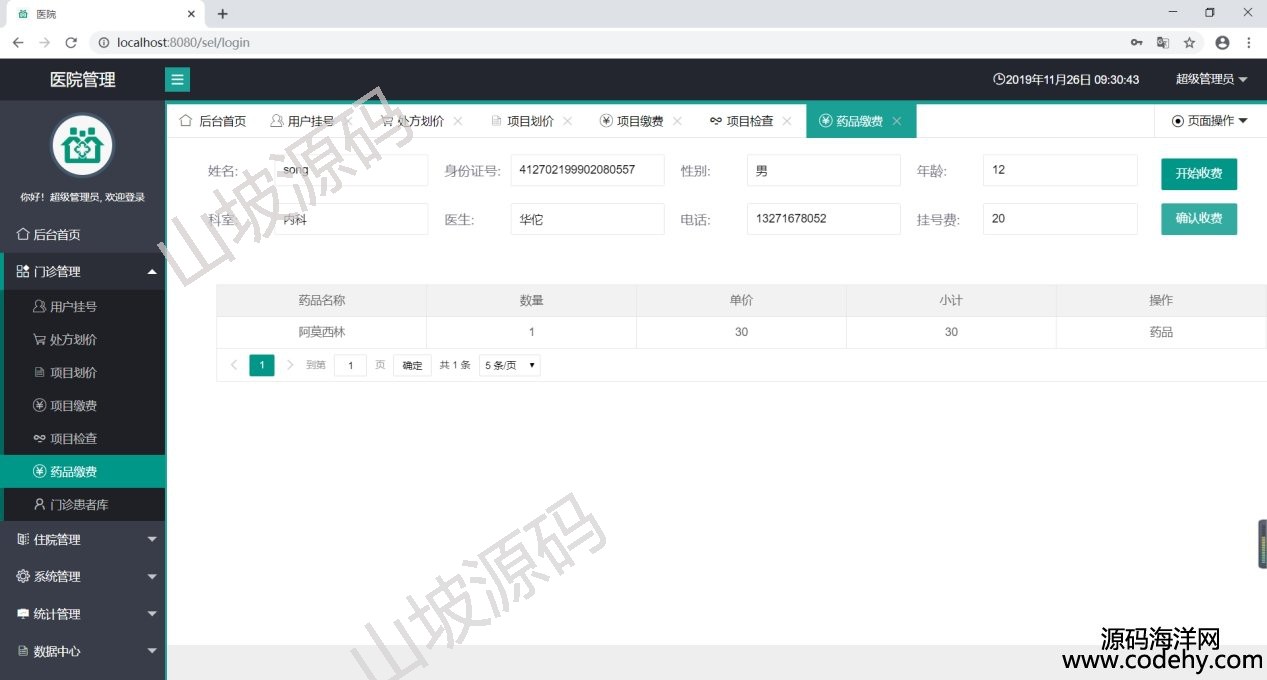
Task: Focus the 电话 input field
Action: [823, 219]
